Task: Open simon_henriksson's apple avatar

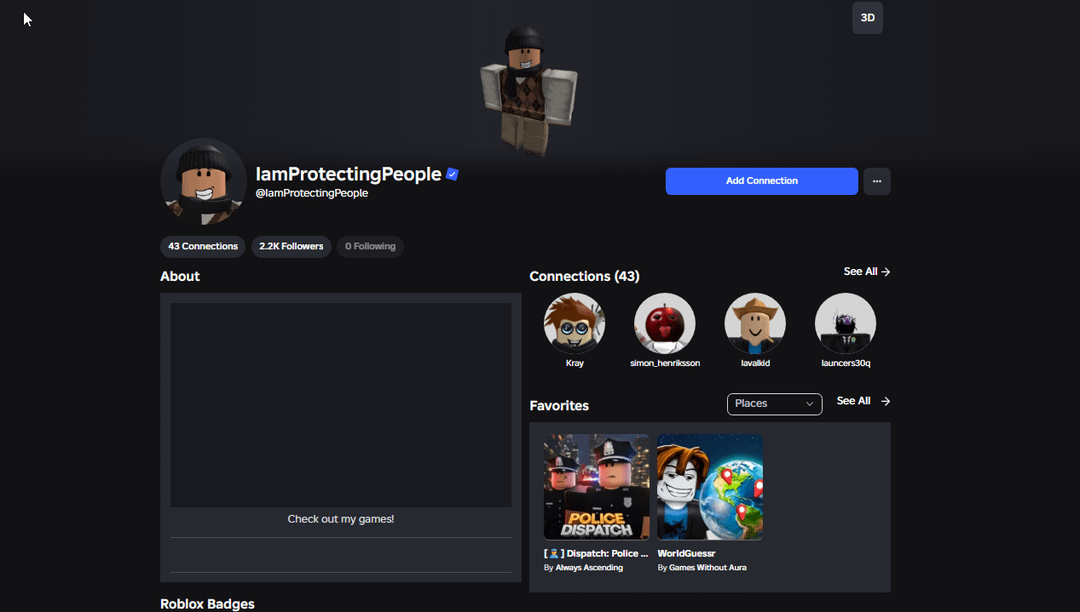Action: 664,323
